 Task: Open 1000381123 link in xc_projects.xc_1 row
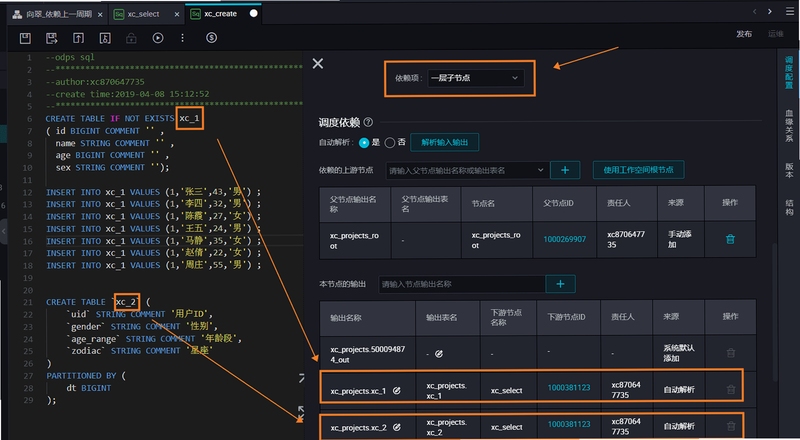(x=568, y=387)
